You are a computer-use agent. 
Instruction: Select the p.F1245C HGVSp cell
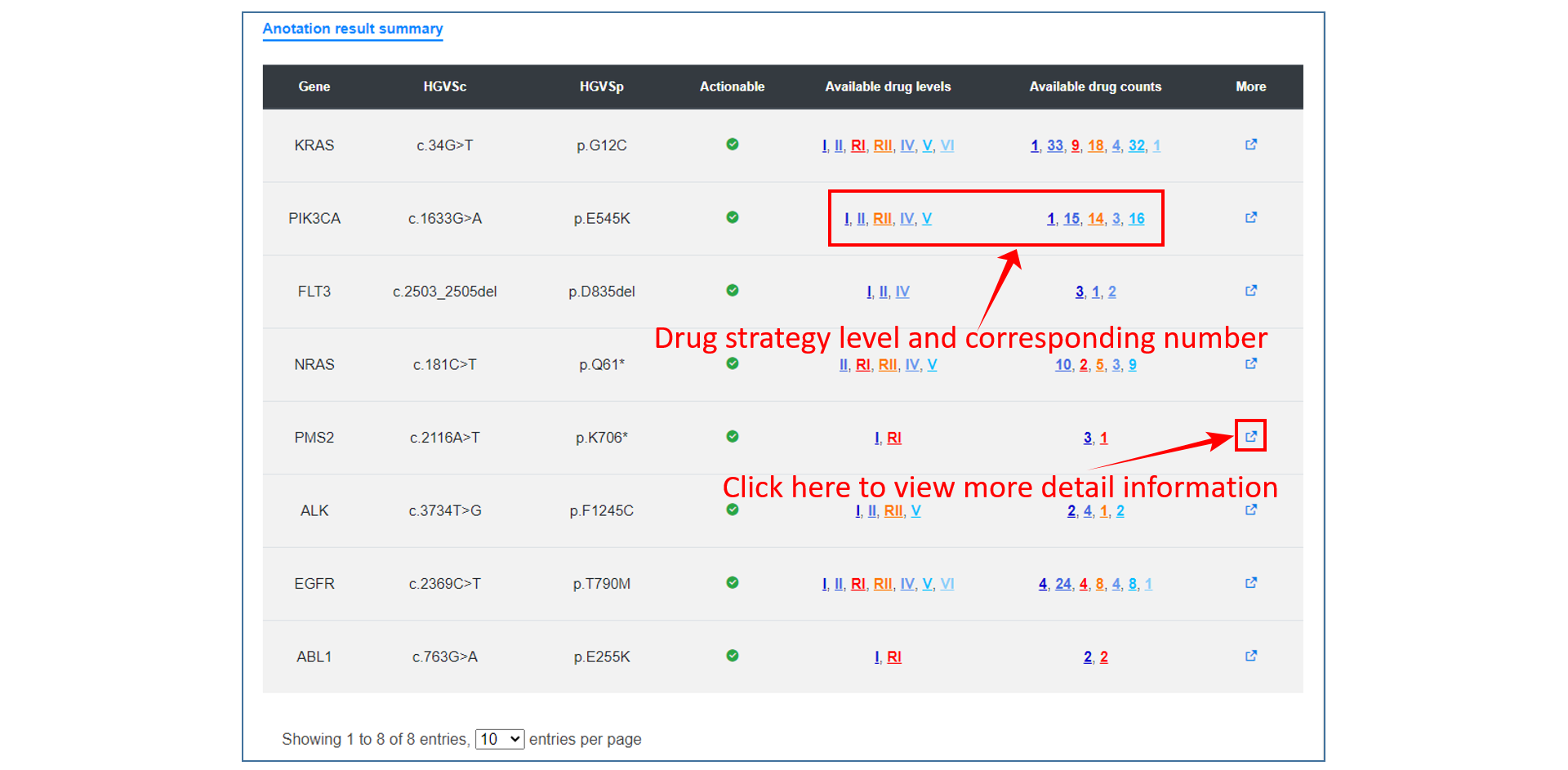602,511
